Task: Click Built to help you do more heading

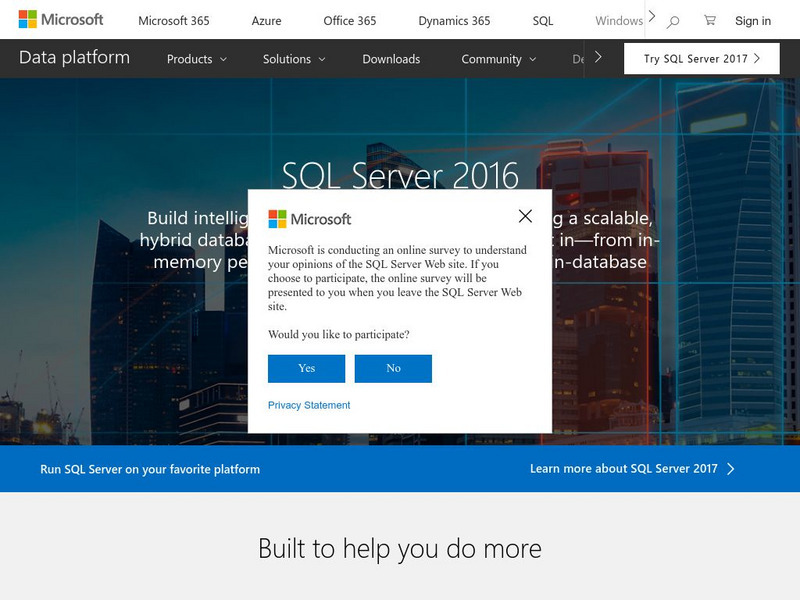Action: (x=400, y=549)
